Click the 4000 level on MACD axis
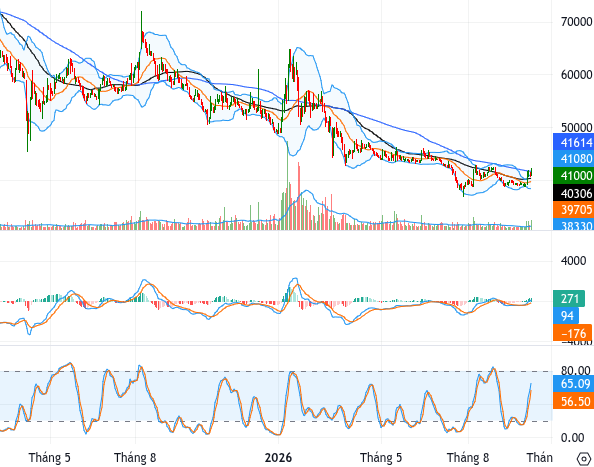The image size is (594, 467). coord(574,261)
